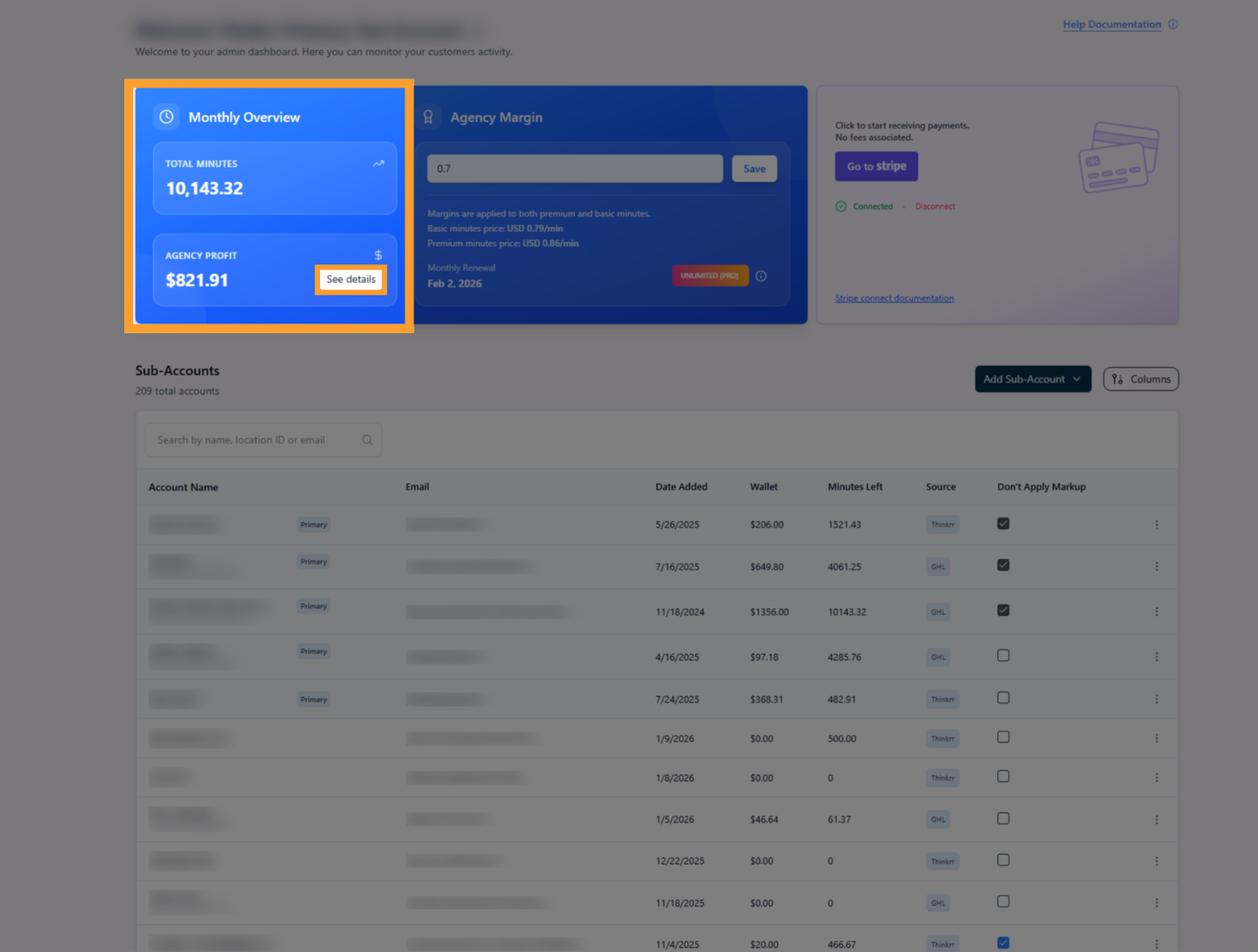
Task: Click the $1356.00 wallet value
Action: (770, 612)
